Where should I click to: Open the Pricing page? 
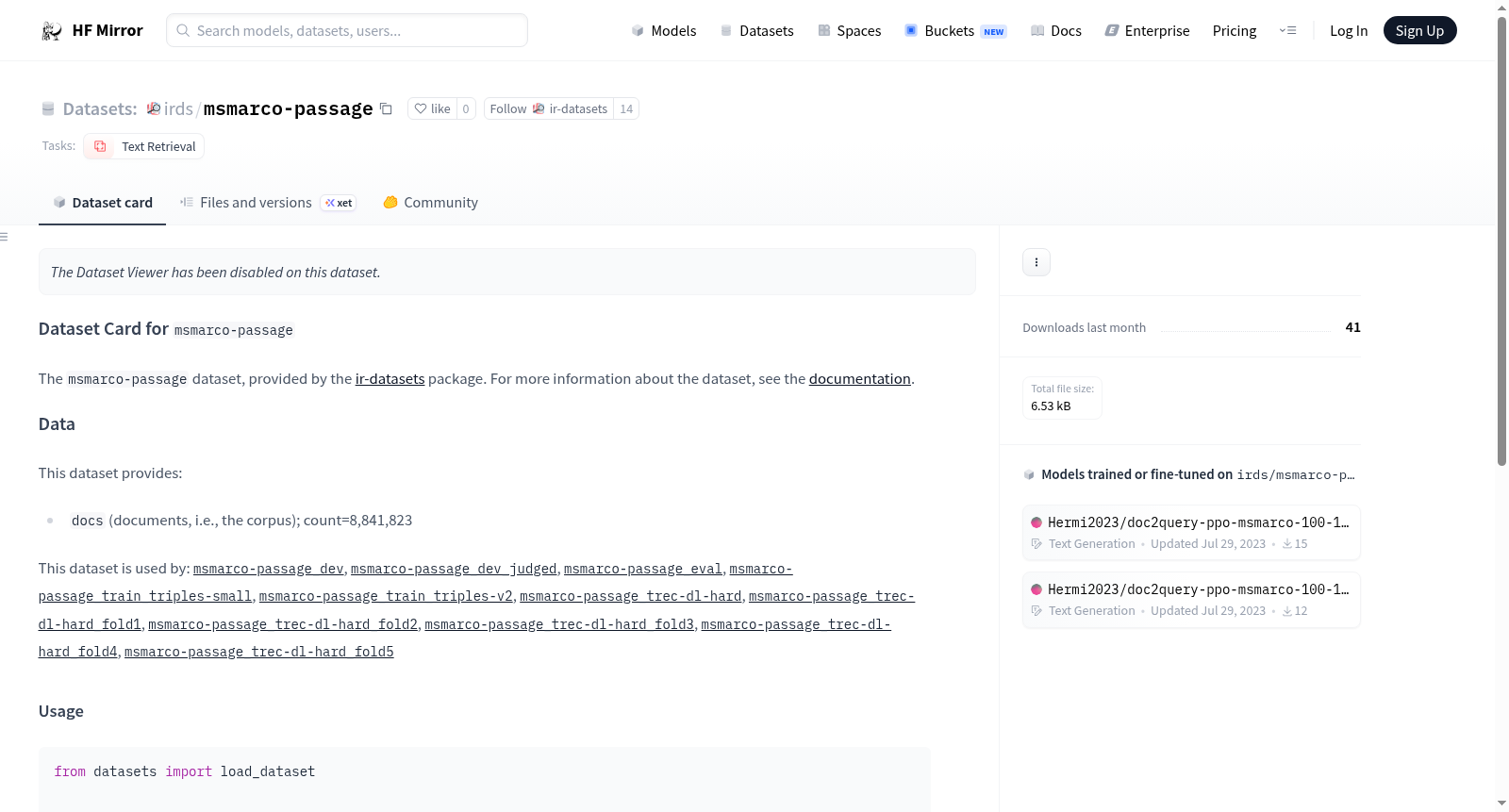pyautogui.click(x=1235, y=30)
